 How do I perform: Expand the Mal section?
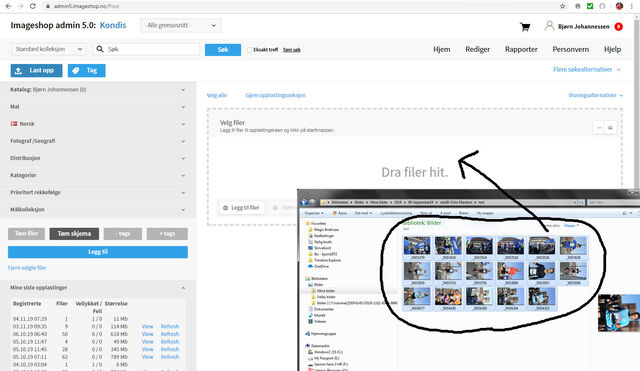coord(98,107)
